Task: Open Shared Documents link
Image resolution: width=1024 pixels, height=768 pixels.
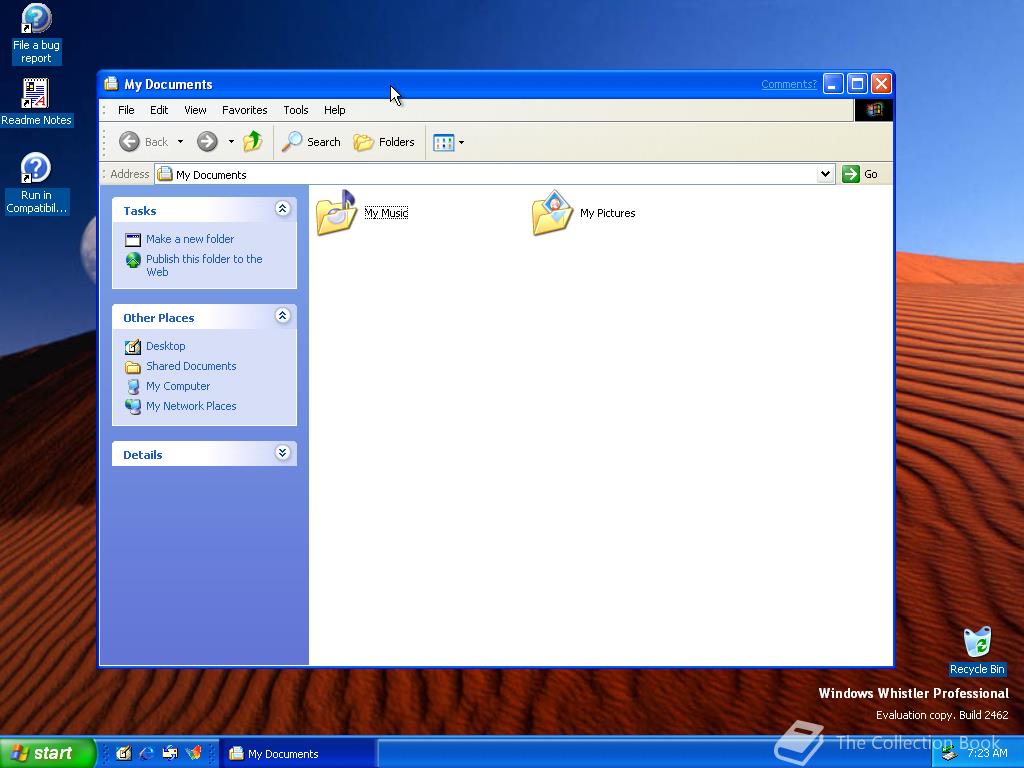Action: [x=191, y=366]
